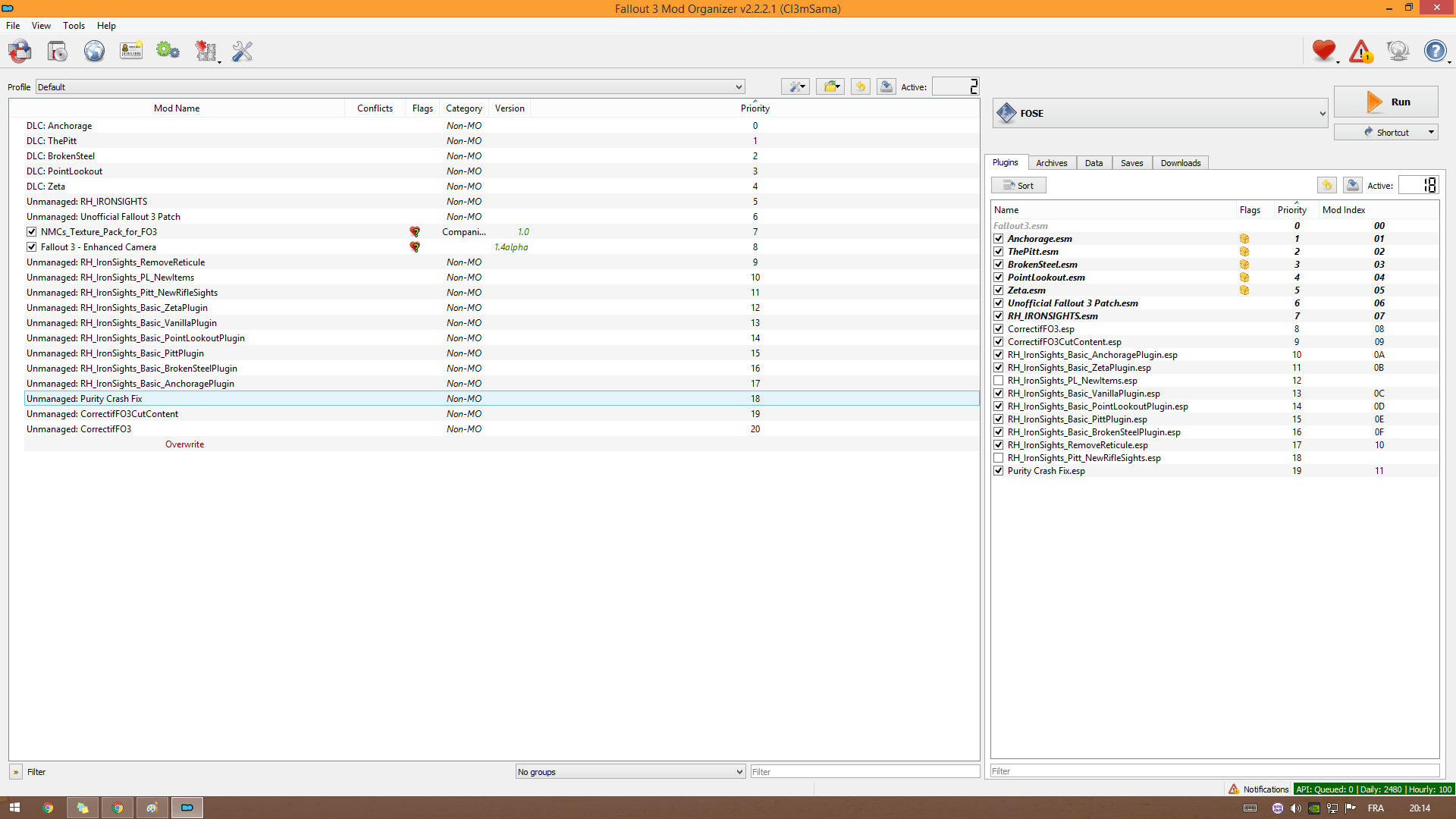Uncheck CorrectifFO3.esp plugin
Viewport: 1456px width, 819px height.
999,329
